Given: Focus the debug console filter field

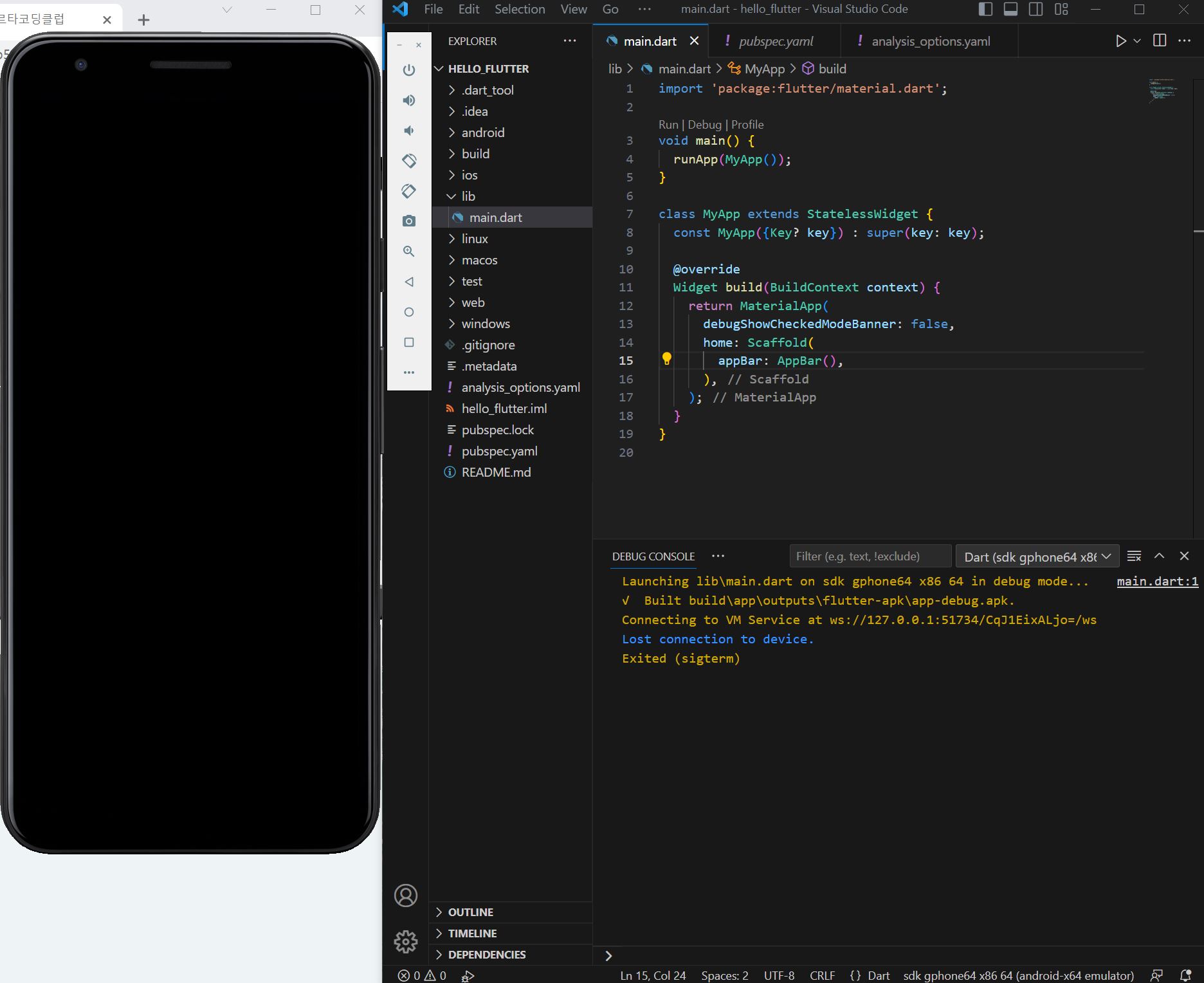Looking at the screenshot, I should (x=870, y=556).
